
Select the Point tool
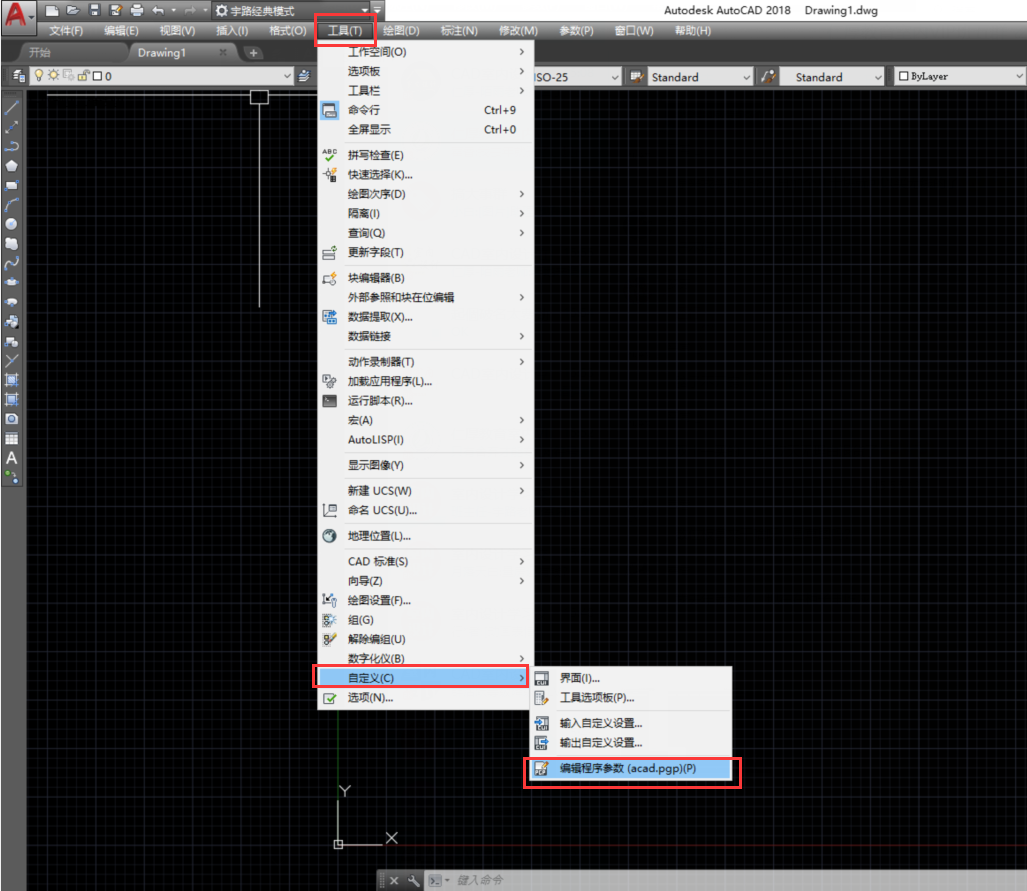(12, 360)
